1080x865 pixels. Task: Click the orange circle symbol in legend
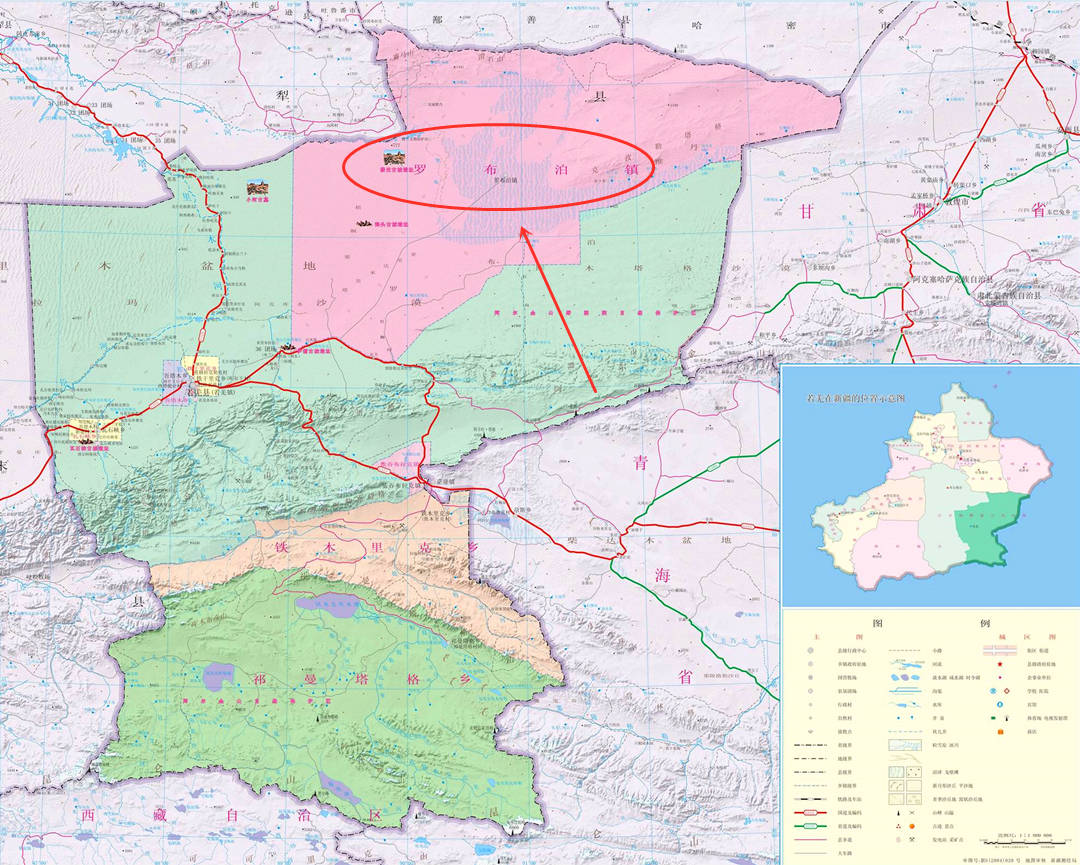(912, 826)
